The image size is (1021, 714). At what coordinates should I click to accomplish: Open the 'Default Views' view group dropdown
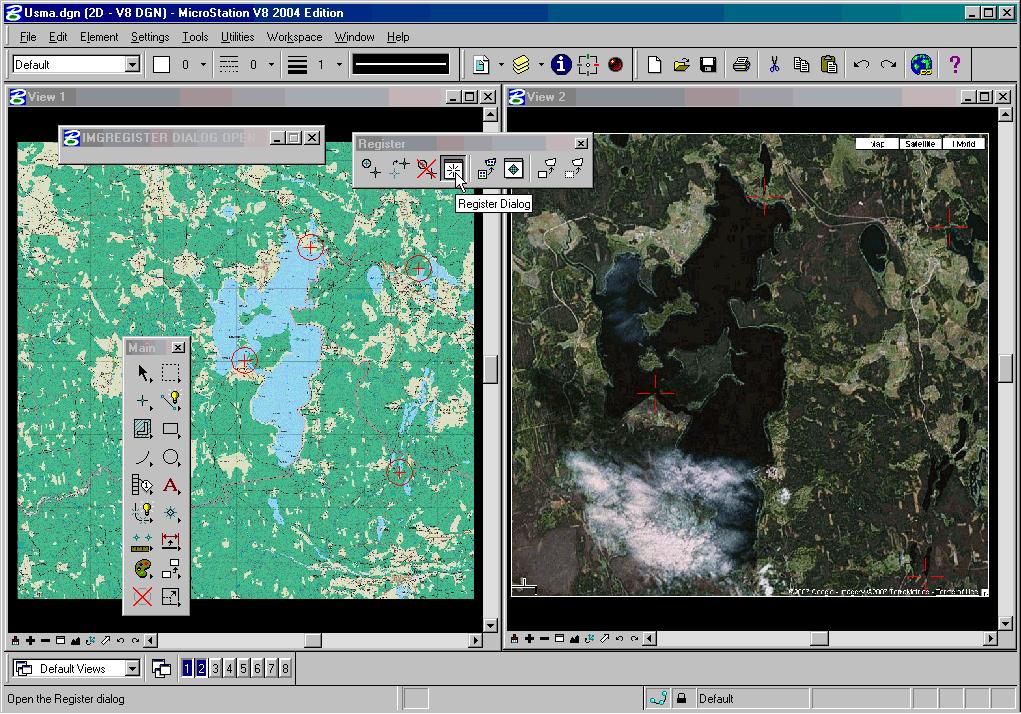pyautogui.click(x=132, y=668)
